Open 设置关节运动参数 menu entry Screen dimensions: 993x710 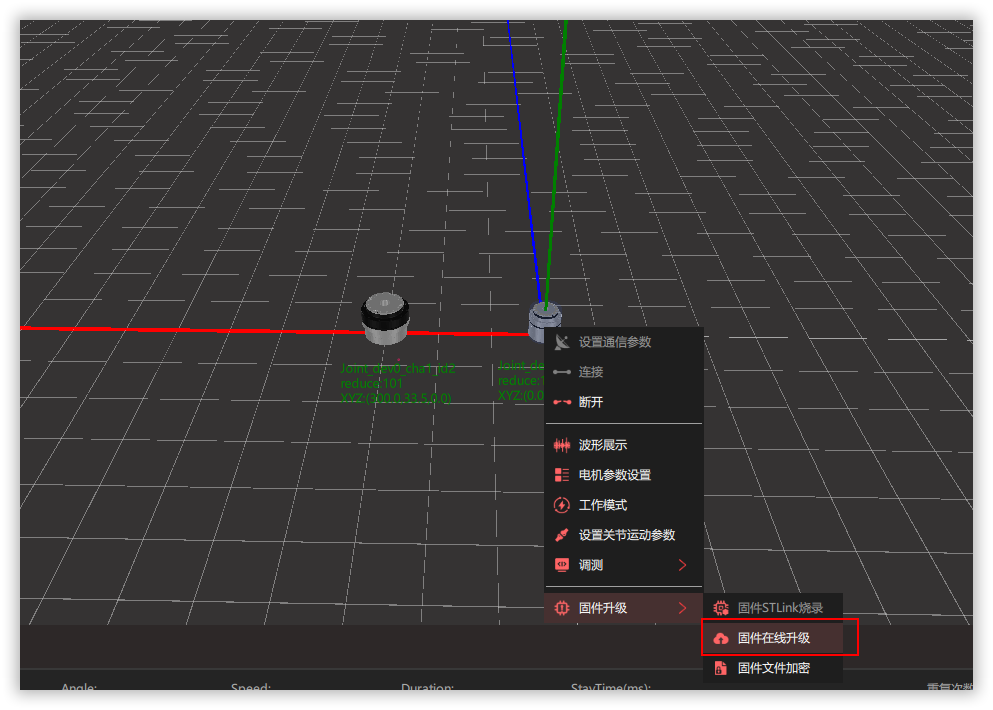click(x=624, y=535)
